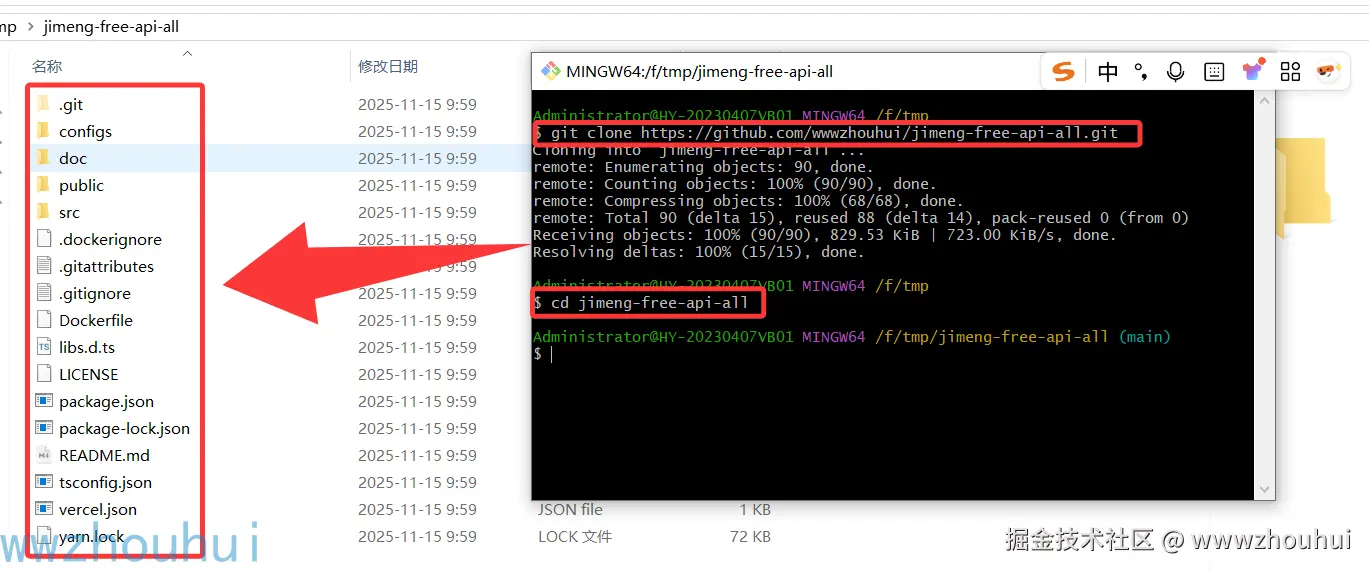Click the Resolving deltas line in terminal output
1369x571 pixels.
[x=699, y=252]
